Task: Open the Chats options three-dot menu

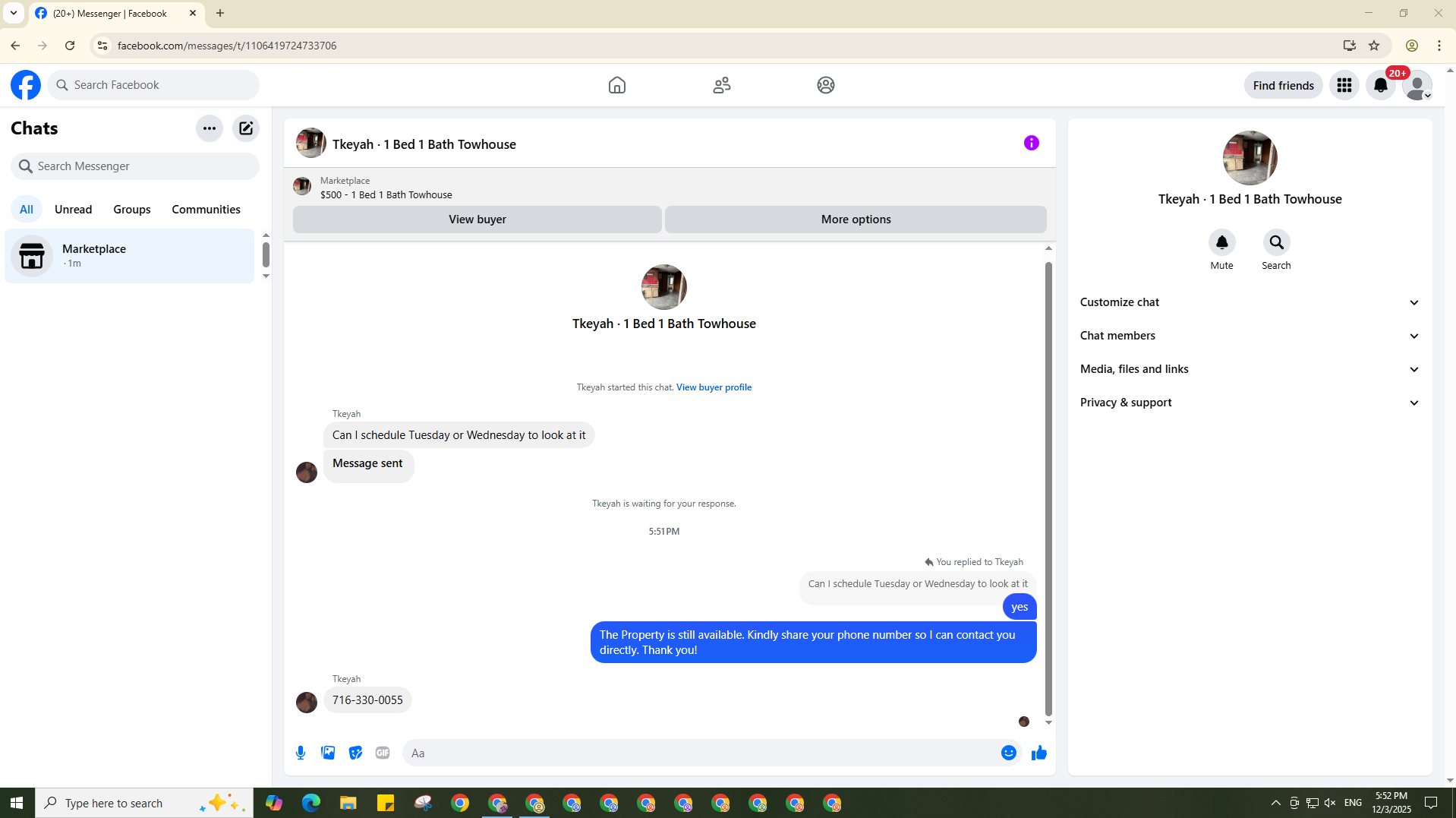Action: coord(210,128)
